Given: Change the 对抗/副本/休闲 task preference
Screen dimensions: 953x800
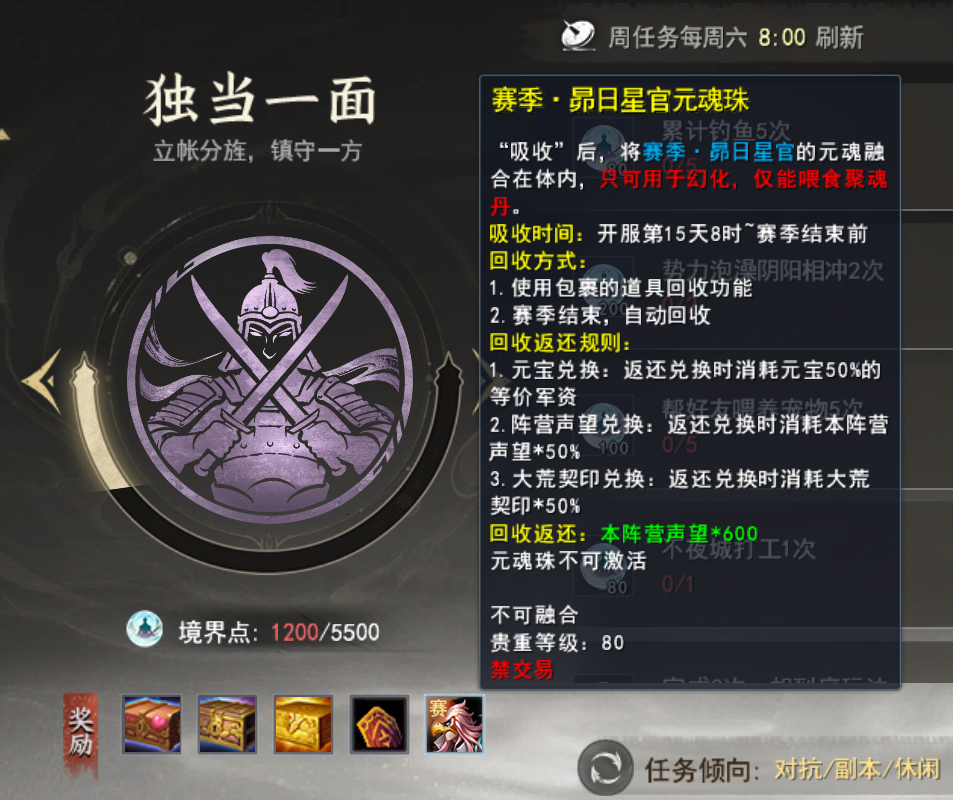Looking at the screenshot, I should (858, 770).
